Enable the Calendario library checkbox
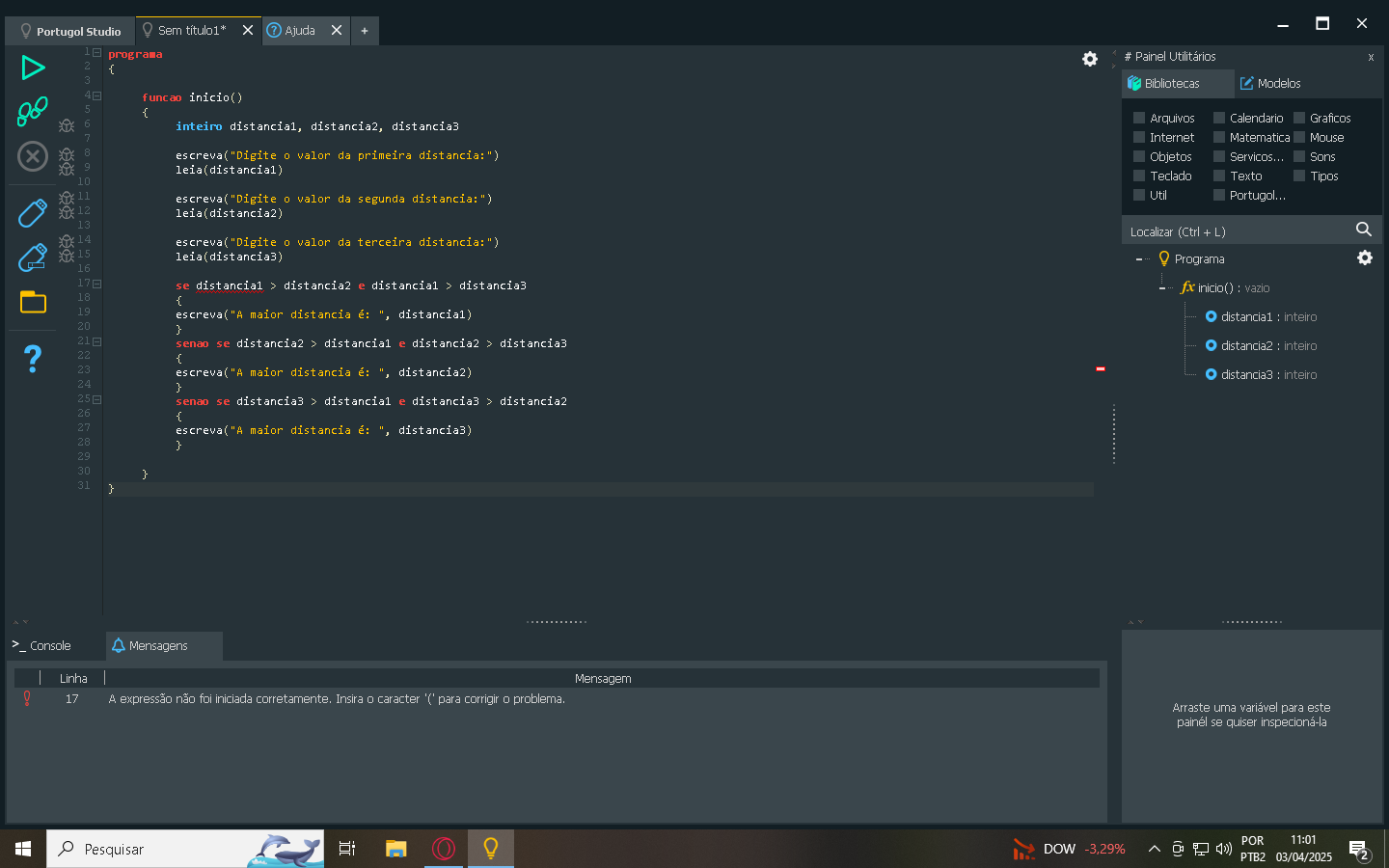Image resolution: width=1389 pixels, height=868 pixels. 1219,118
